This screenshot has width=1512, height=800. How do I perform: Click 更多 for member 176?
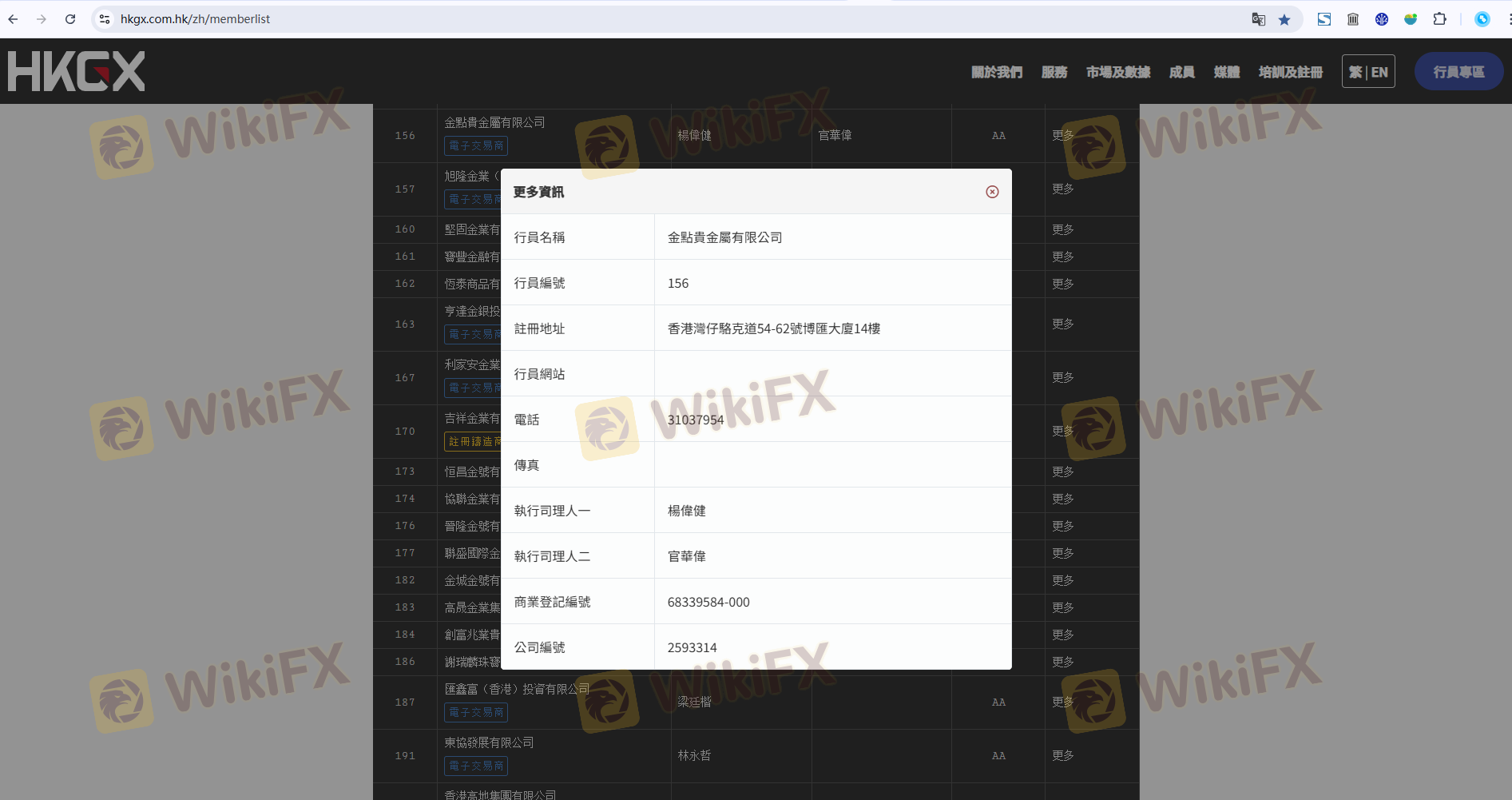click(1063, 527)
